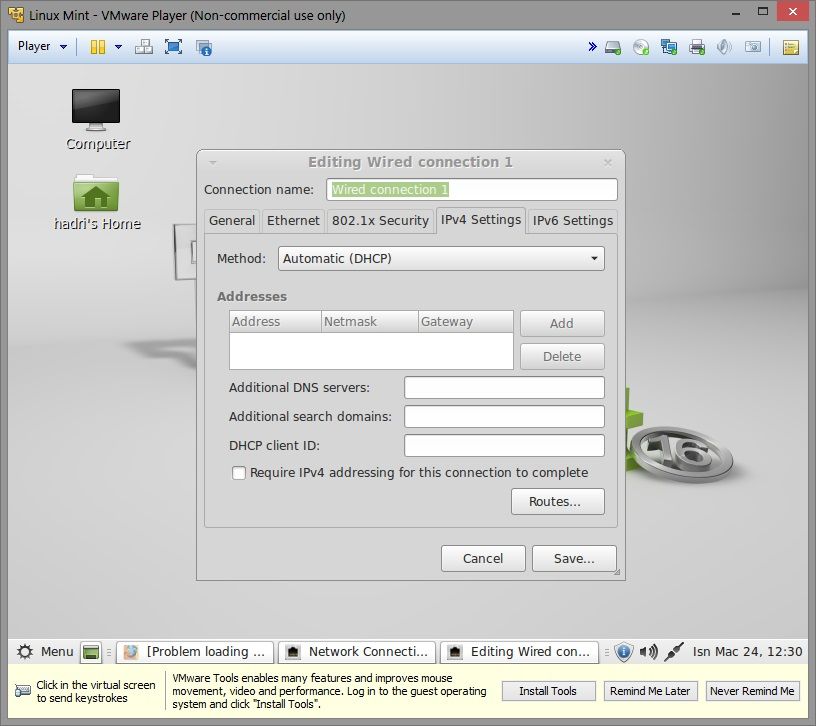Click the Netmask column header
This screenshot has height=726, width=816.
click(369, 322)
